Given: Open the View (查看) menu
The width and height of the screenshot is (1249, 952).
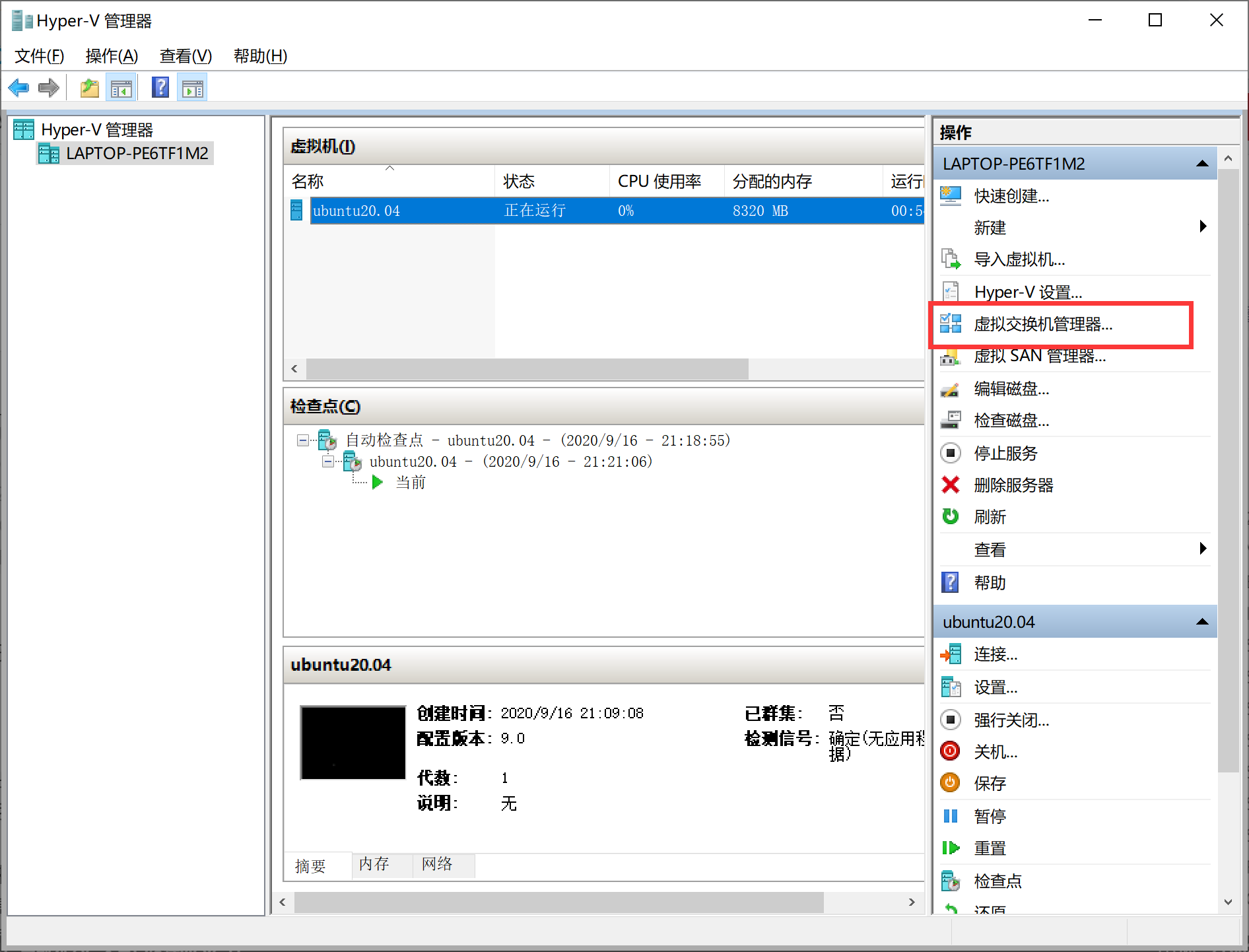Looking at the screenshot, I should point(186,56).
